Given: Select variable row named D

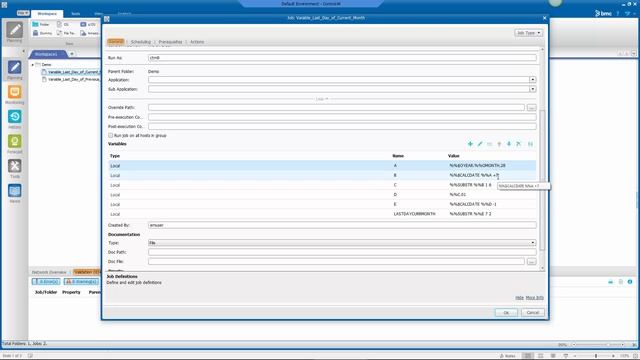Looking at the screenshot, I should 322,195.
